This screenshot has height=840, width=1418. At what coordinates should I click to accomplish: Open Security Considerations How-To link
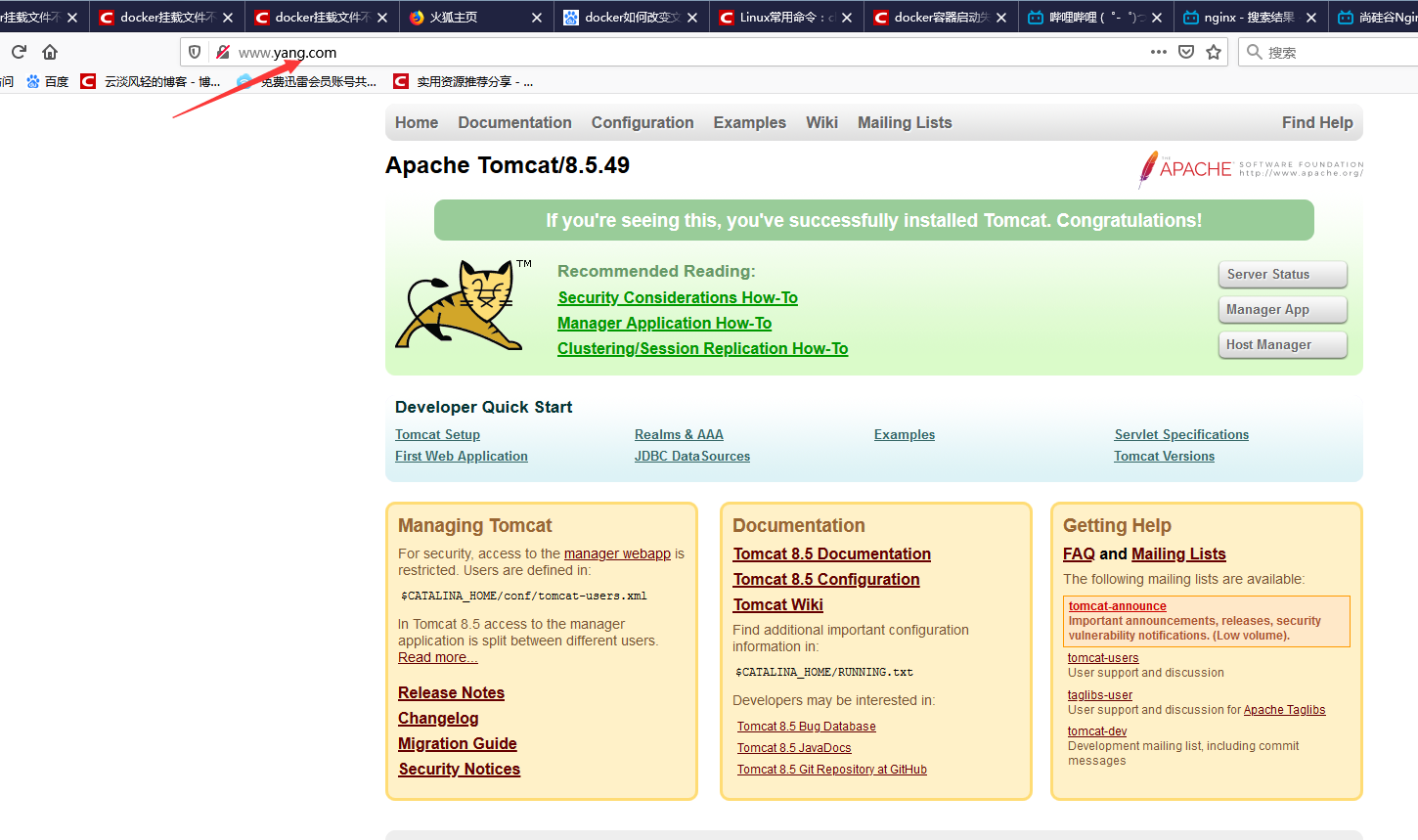(x=678, y=297)
